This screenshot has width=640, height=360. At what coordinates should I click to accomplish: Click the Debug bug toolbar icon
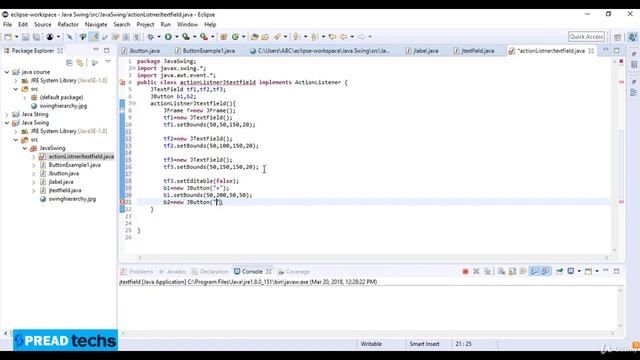coord(151,37)
